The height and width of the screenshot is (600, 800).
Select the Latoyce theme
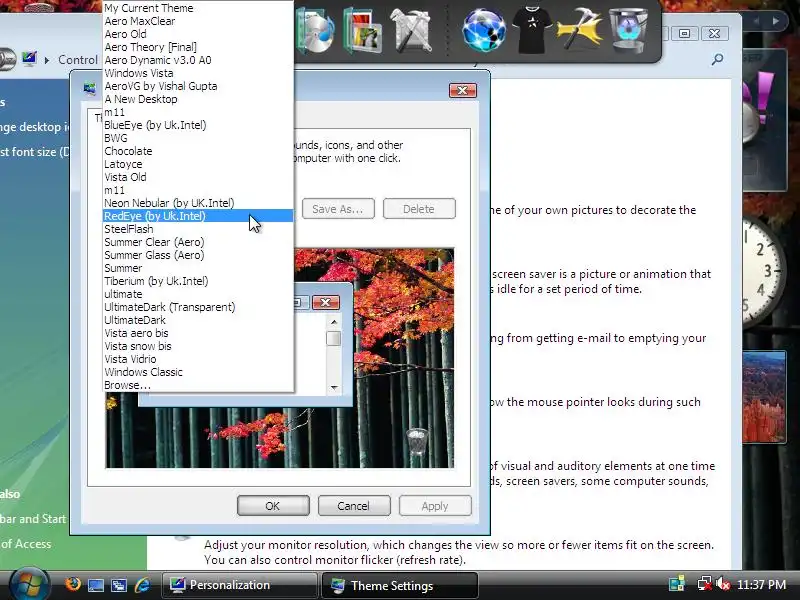click(198, 164)
